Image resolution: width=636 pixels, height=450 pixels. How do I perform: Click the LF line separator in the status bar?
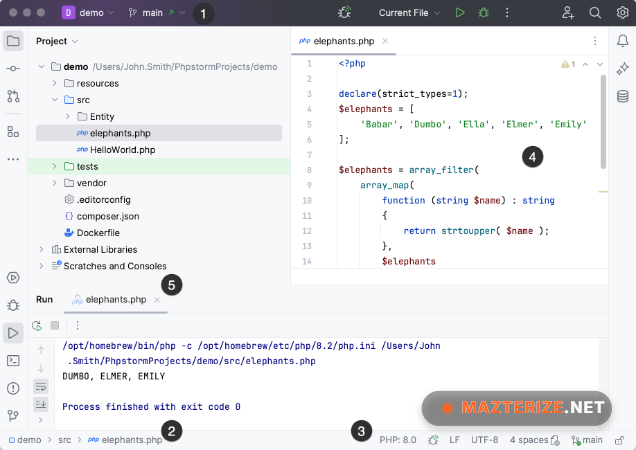455,440
